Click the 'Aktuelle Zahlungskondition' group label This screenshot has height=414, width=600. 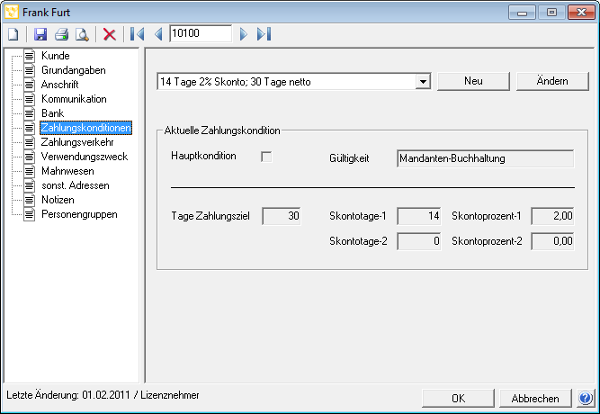point(222,130)
